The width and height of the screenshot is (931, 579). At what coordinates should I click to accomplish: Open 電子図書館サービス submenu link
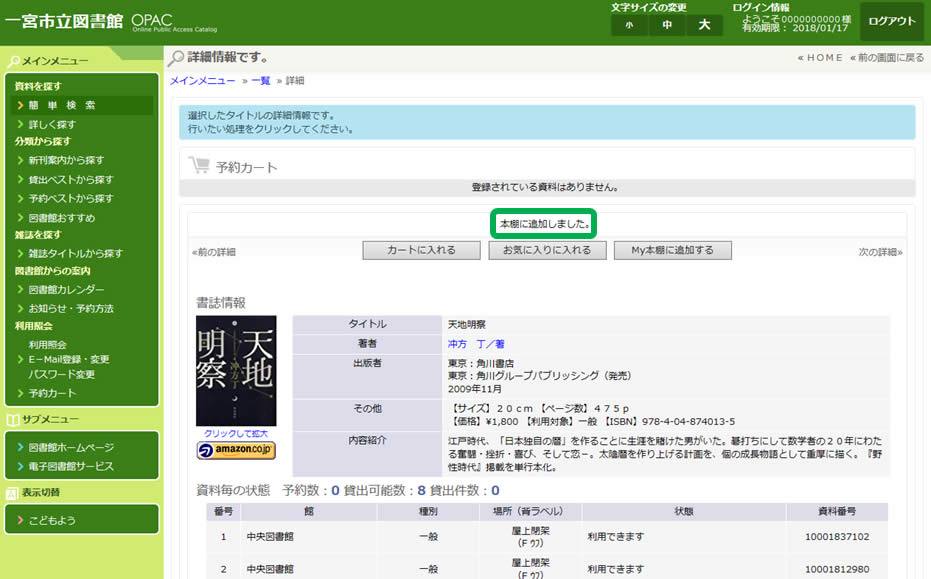click(x=71, y=466)
